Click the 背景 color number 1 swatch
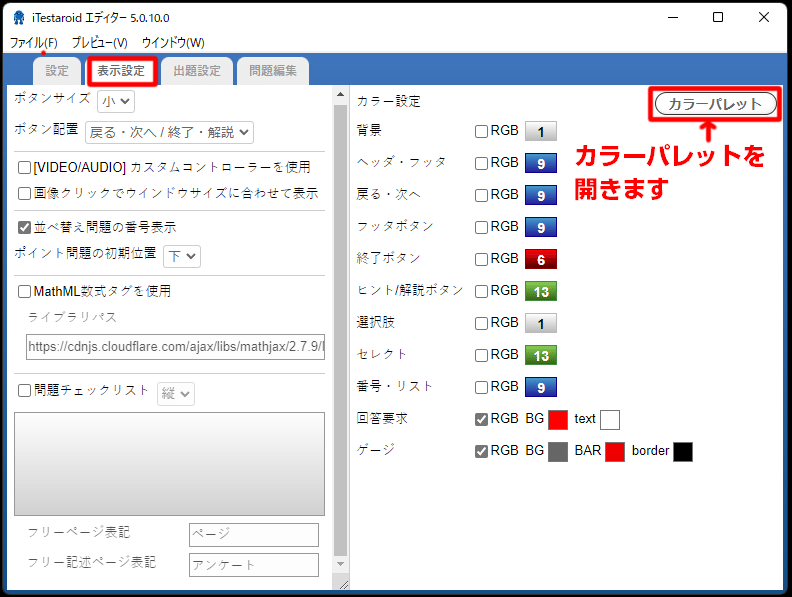Image resolution: width=792 pixels, height=597 pixels. (541, 131)
